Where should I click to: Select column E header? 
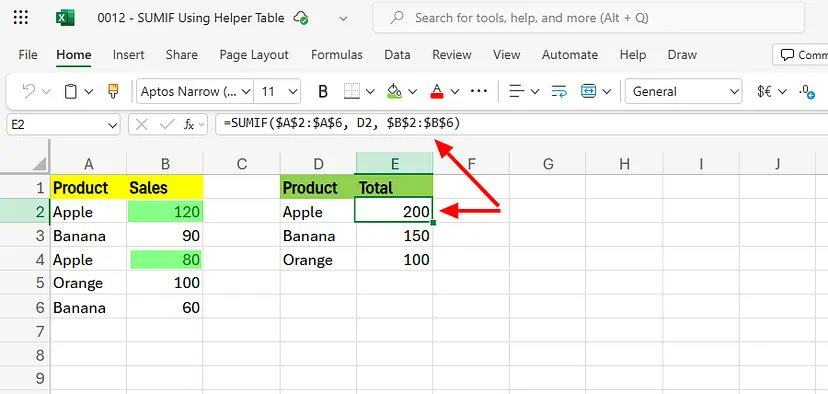coord(394,164)
